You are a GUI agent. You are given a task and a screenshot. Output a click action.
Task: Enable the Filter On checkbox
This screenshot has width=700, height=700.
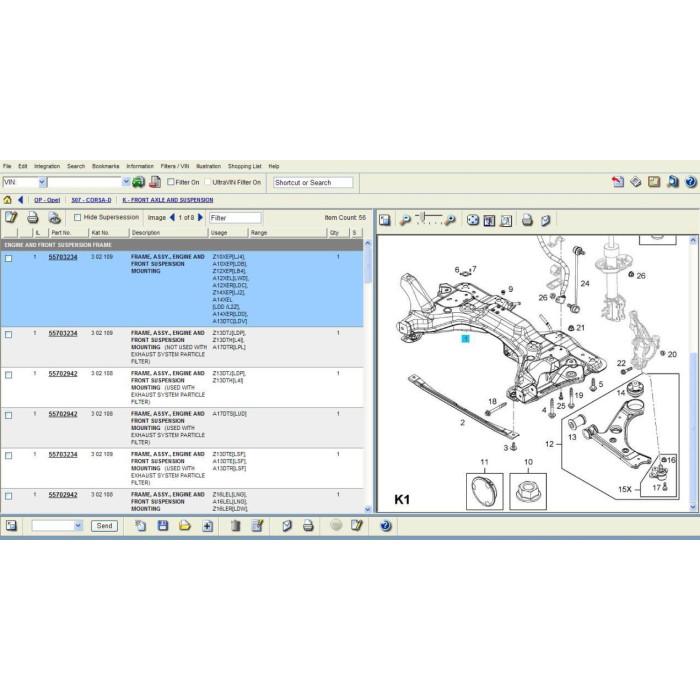coord(171,182)
